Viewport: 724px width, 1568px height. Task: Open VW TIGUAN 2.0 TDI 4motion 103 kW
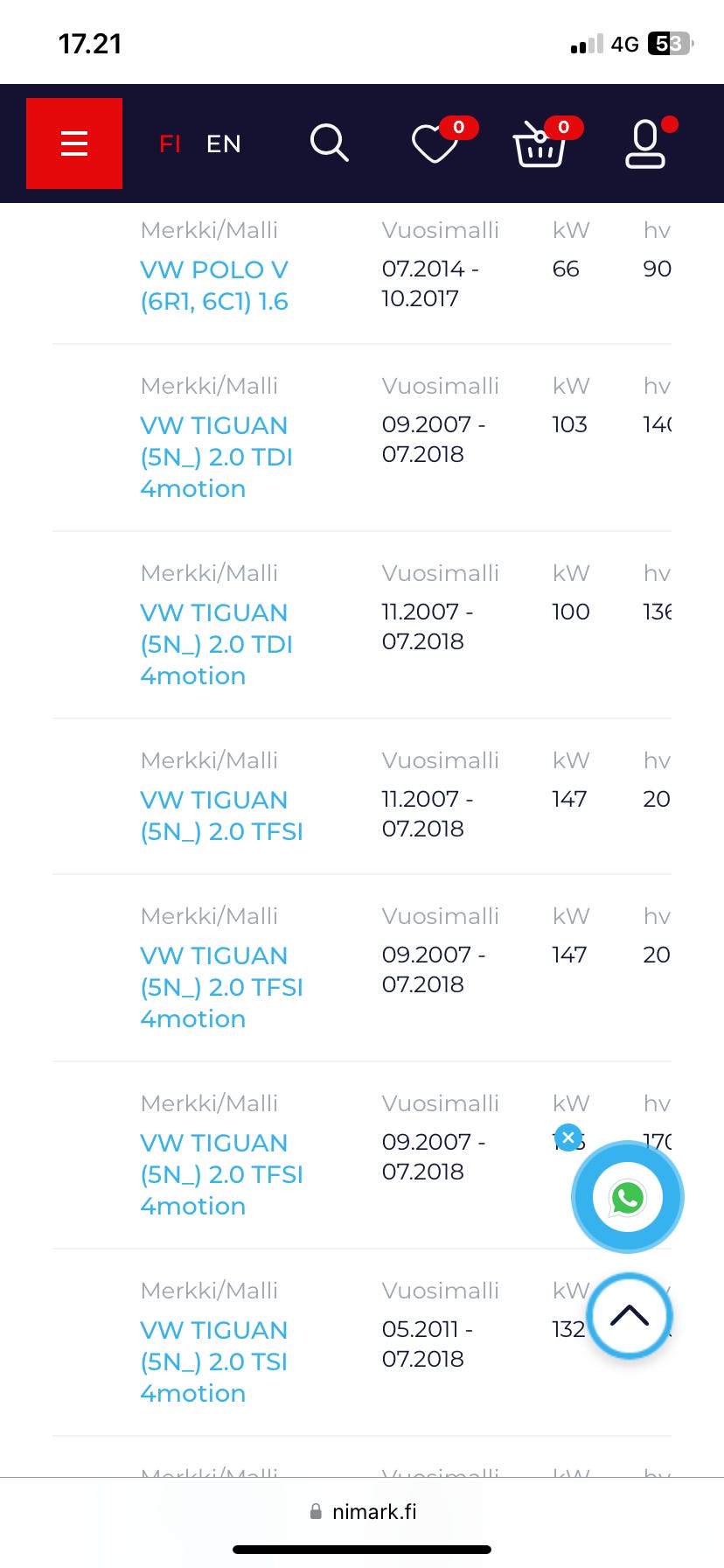point(216,457)
